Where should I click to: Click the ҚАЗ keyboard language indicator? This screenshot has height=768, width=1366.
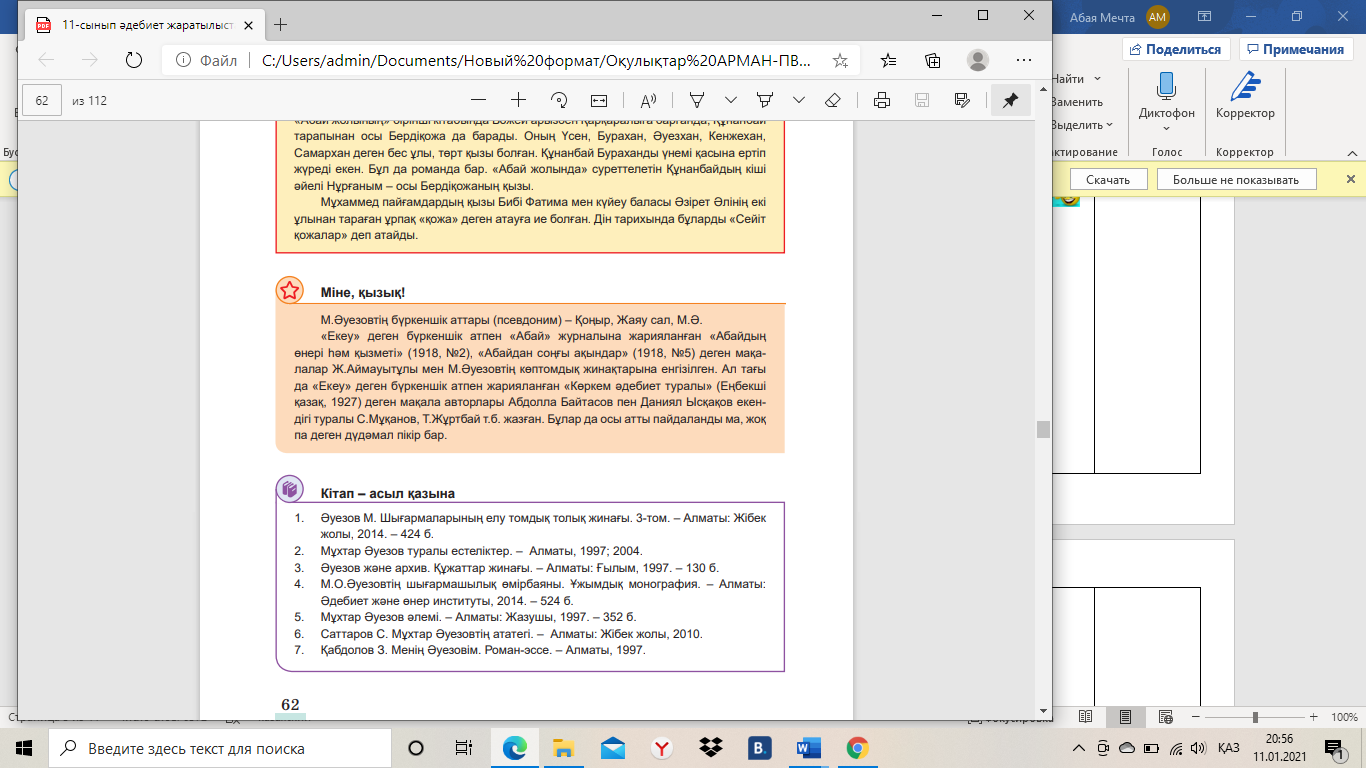(1229, 748)
